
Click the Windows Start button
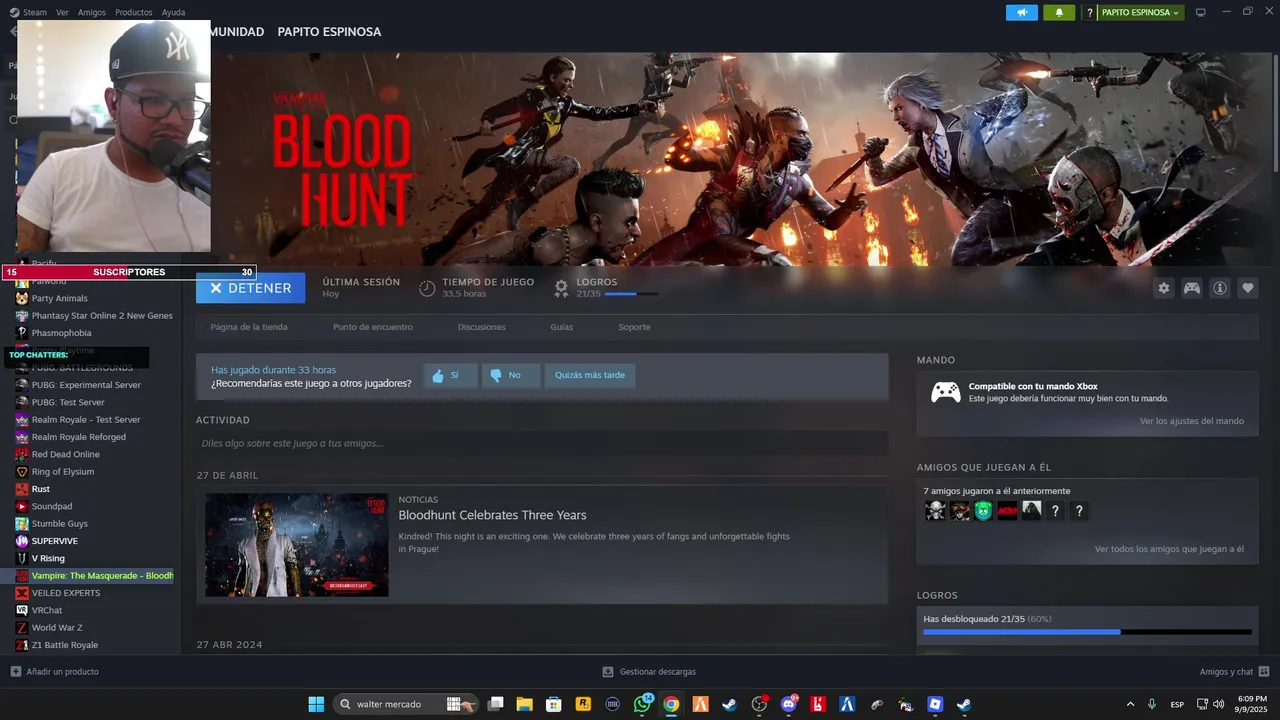point(316,704)
